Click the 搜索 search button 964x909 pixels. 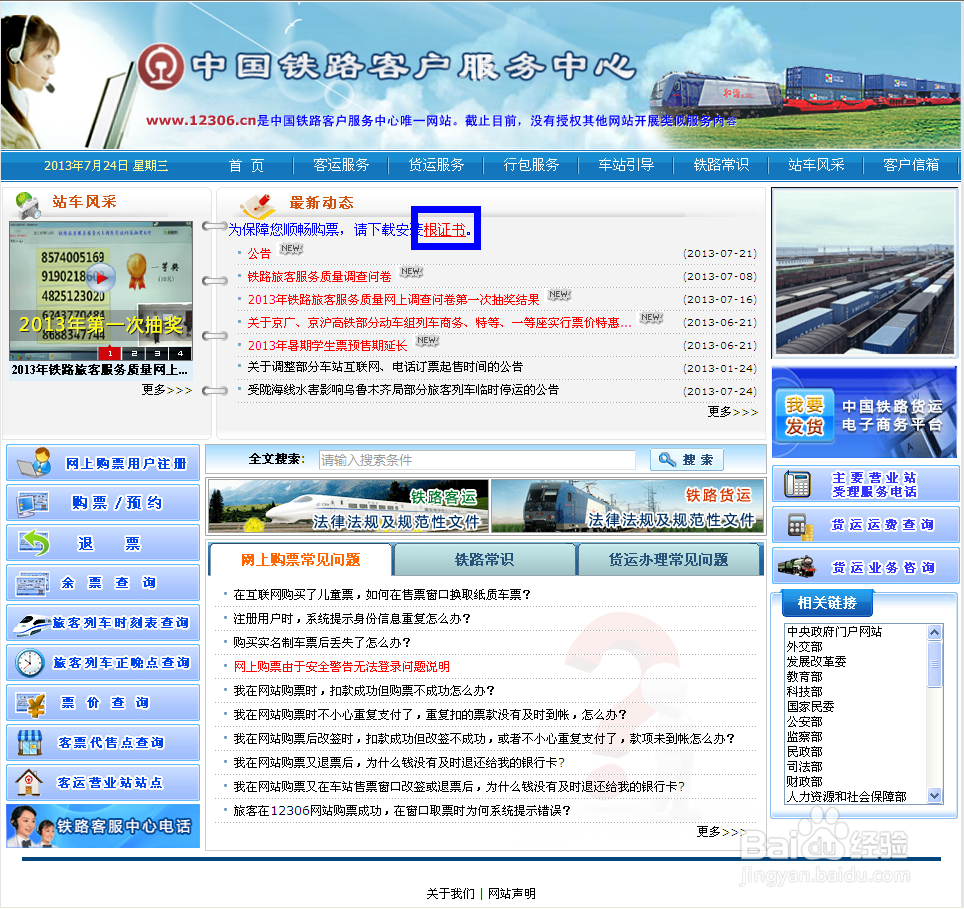687,459
